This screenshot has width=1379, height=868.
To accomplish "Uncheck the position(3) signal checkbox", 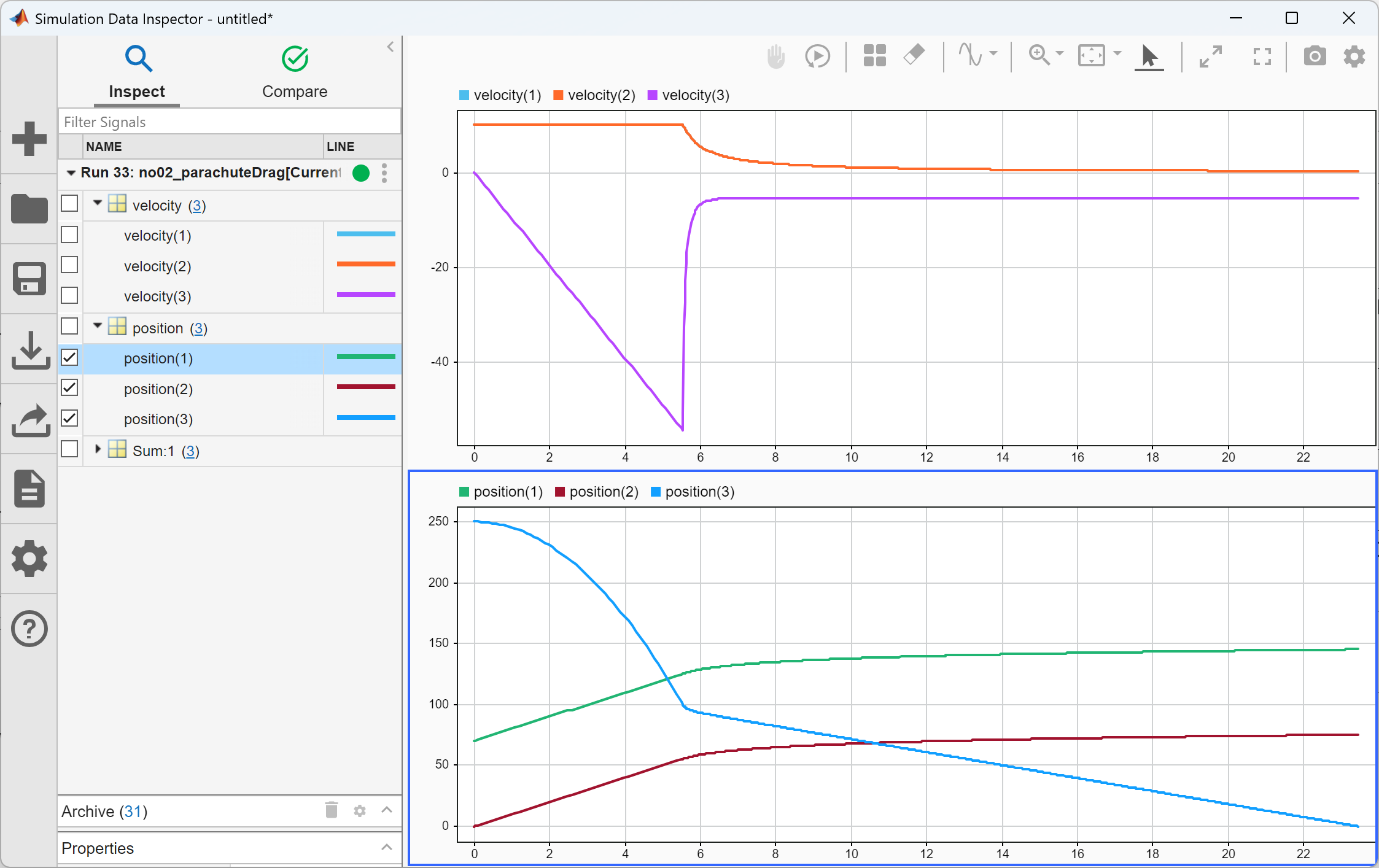I will tap(70, 419).
